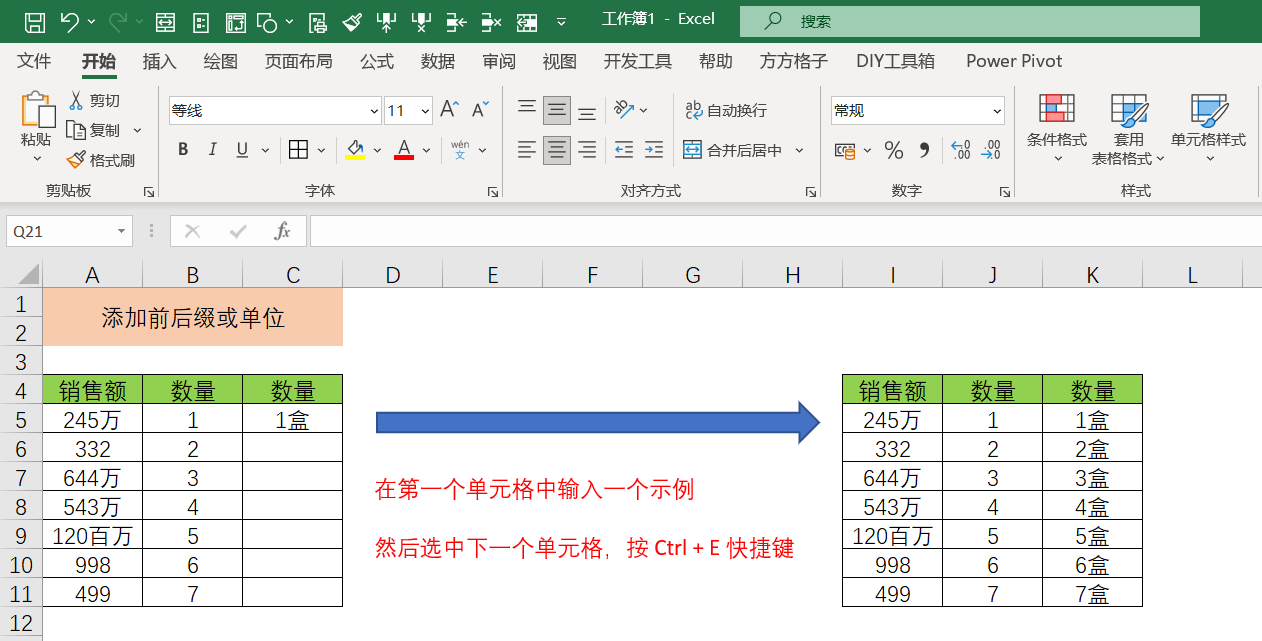Expand the Fill Color dropdown arrow
Viewport: 1262px width, 641px height.
378,150
